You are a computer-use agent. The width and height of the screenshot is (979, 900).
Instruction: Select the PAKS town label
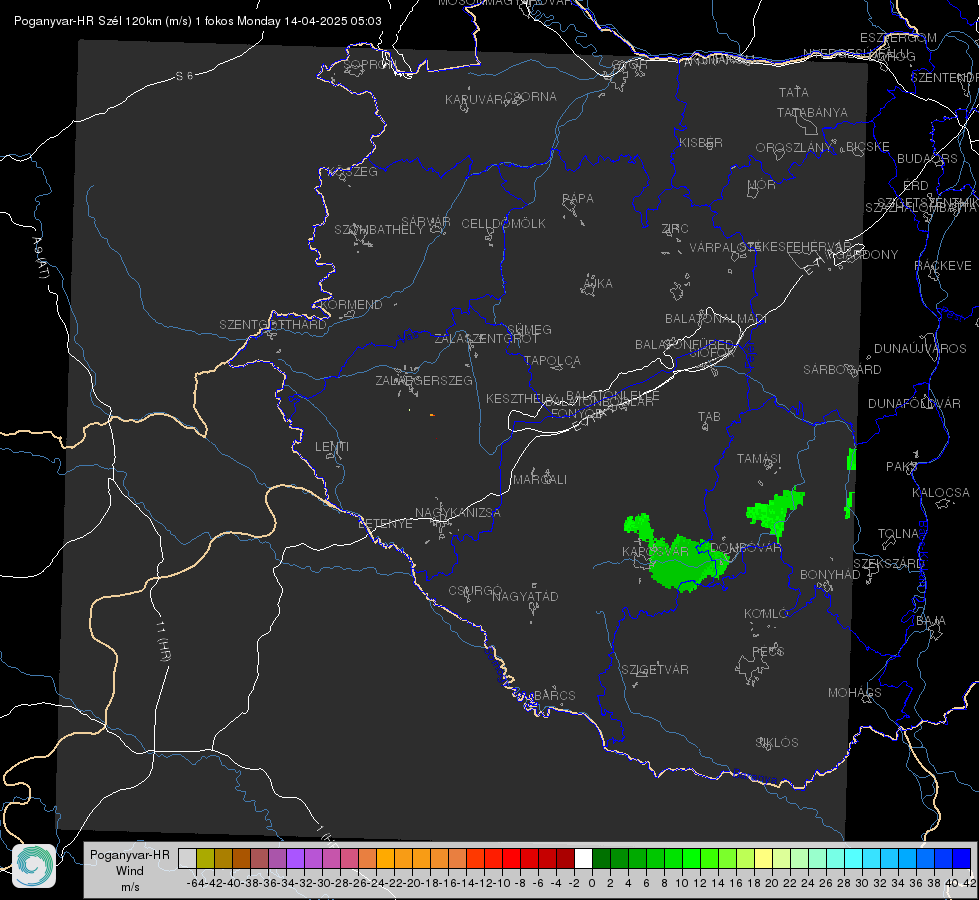click(901, 467)
